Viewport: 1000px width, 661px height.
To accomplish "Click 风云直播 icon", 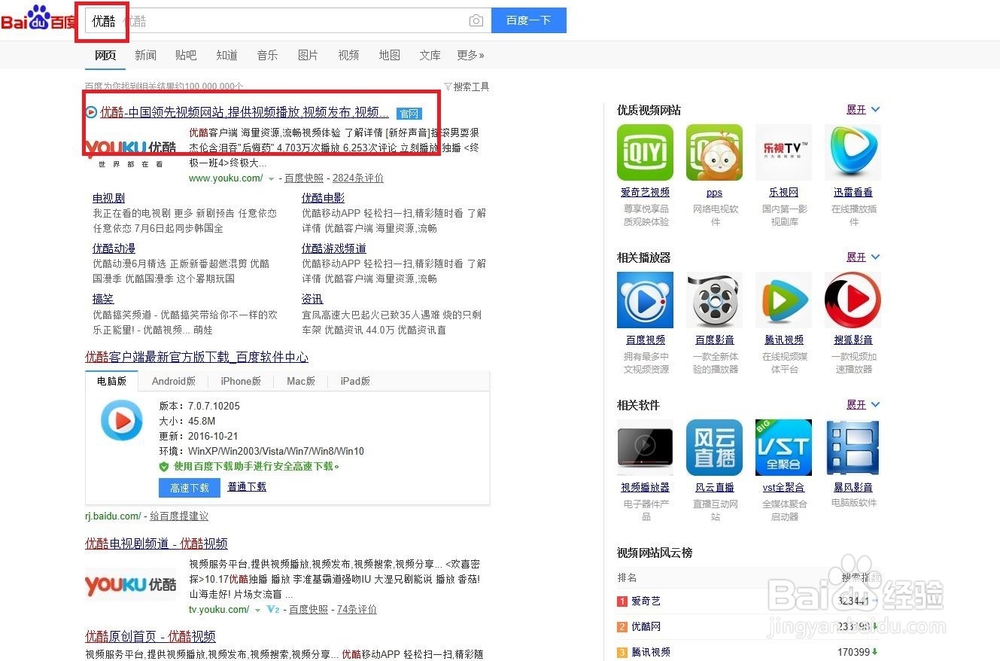I will click(x=714, y=447).
